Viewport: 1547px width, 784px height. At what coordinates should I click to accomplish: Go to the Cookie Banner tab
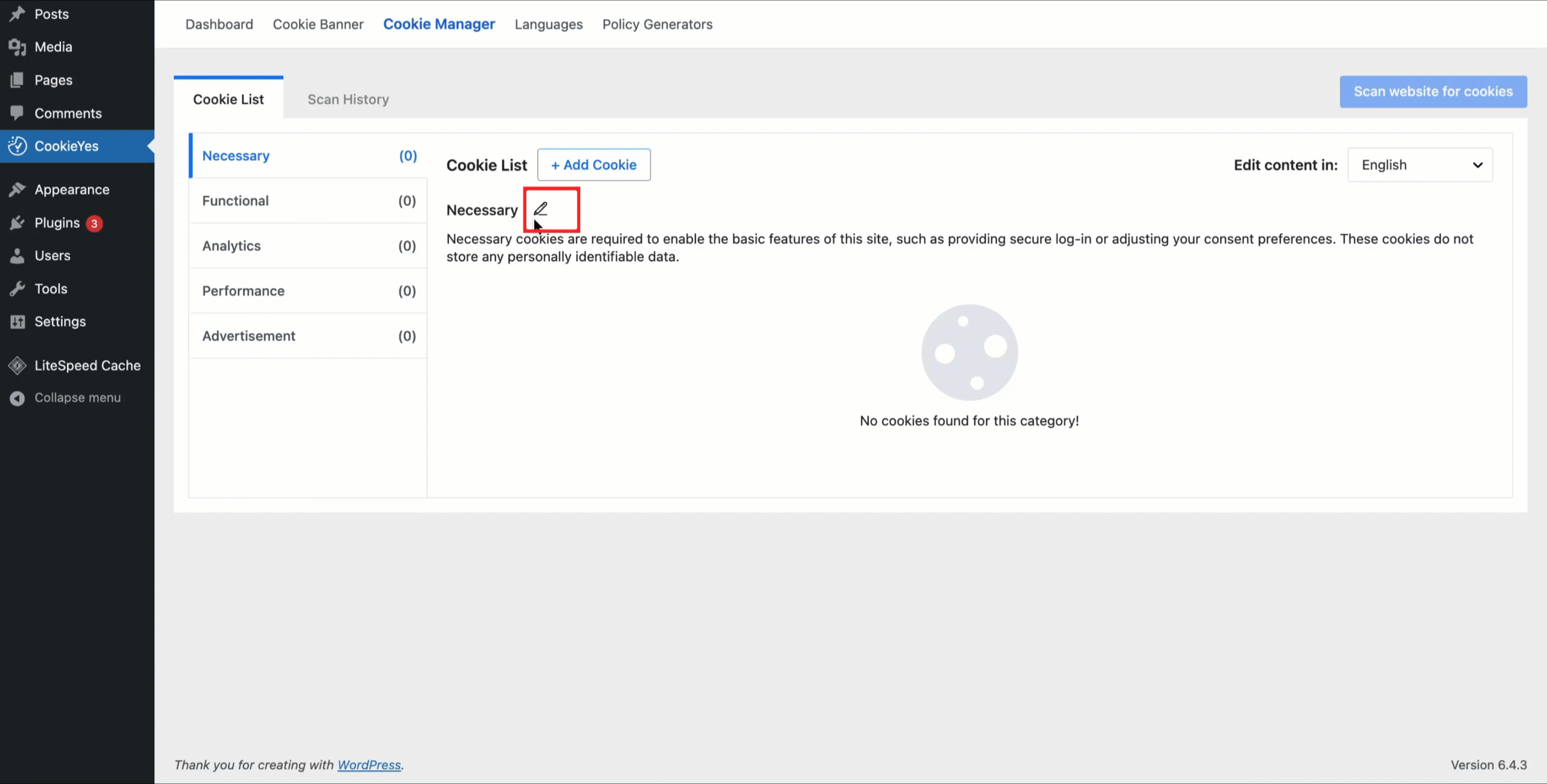coord(318,24)
